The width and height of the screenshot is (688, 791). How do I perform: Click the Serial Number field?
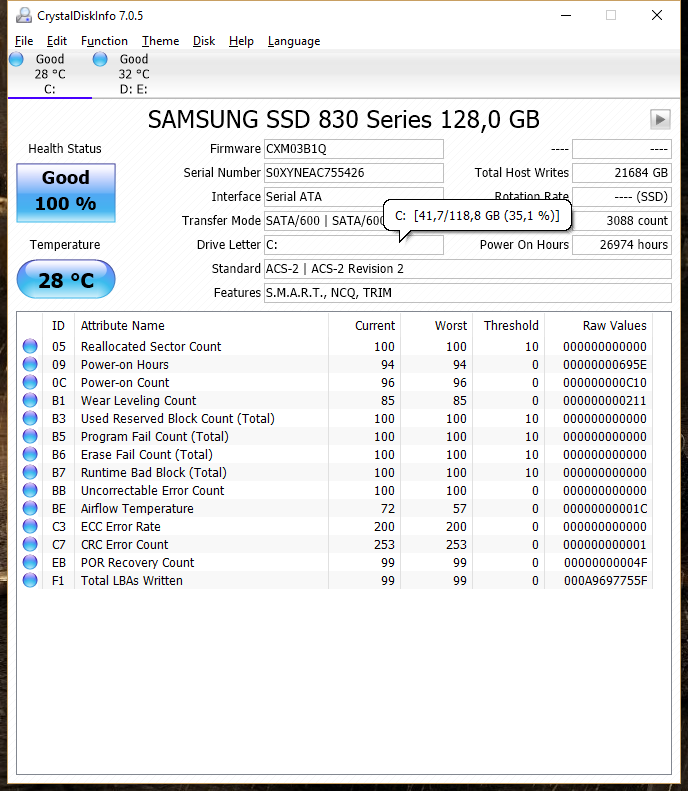[354, 173]
